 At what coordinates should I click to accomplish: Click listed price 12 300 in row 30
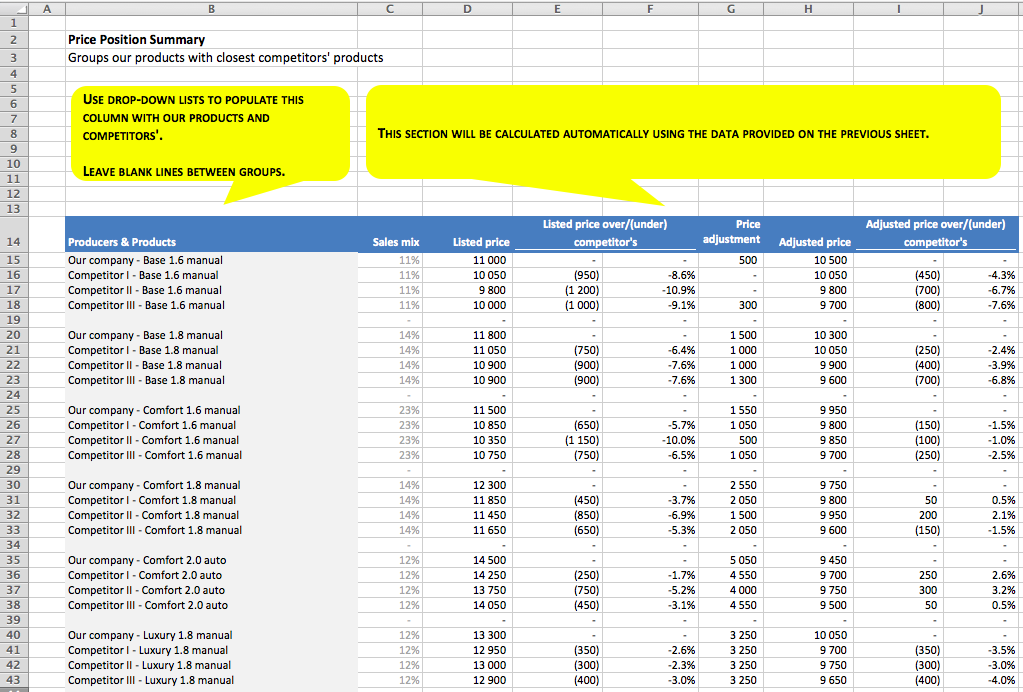(489, 485)
